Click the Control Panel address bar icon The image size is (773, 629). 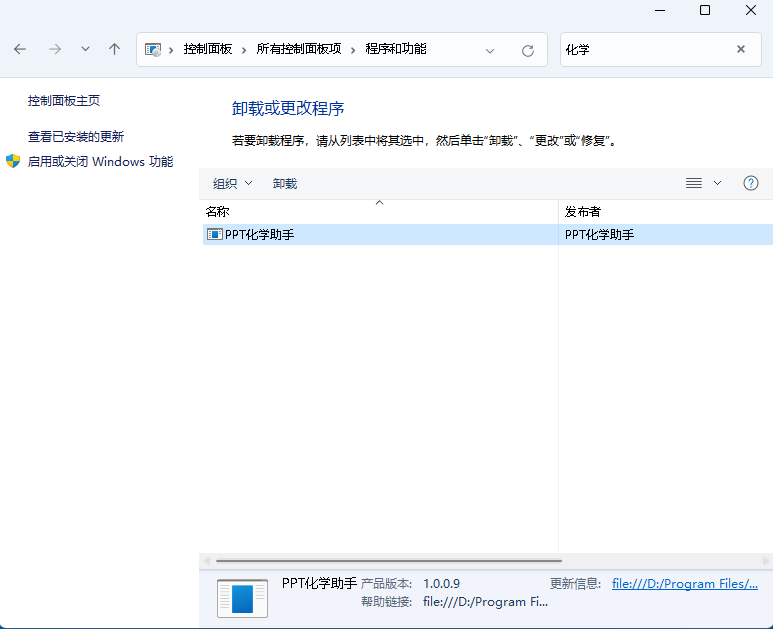[x=153, y=49]
